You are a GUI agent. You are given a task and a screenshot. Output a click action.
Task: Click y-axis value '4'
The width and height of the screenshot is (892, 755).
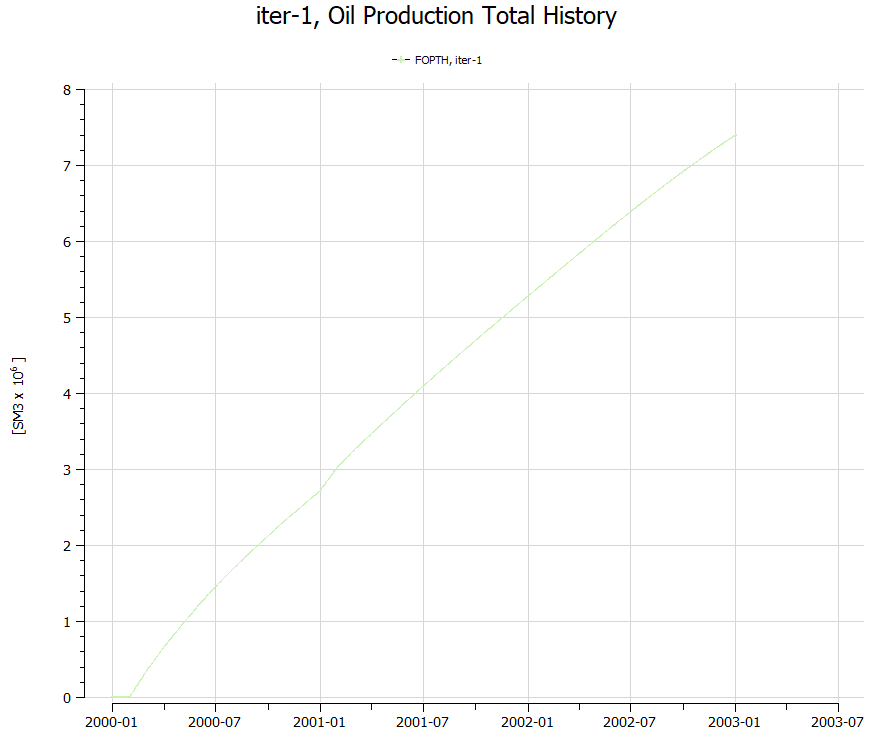click(x=67, y=394)
